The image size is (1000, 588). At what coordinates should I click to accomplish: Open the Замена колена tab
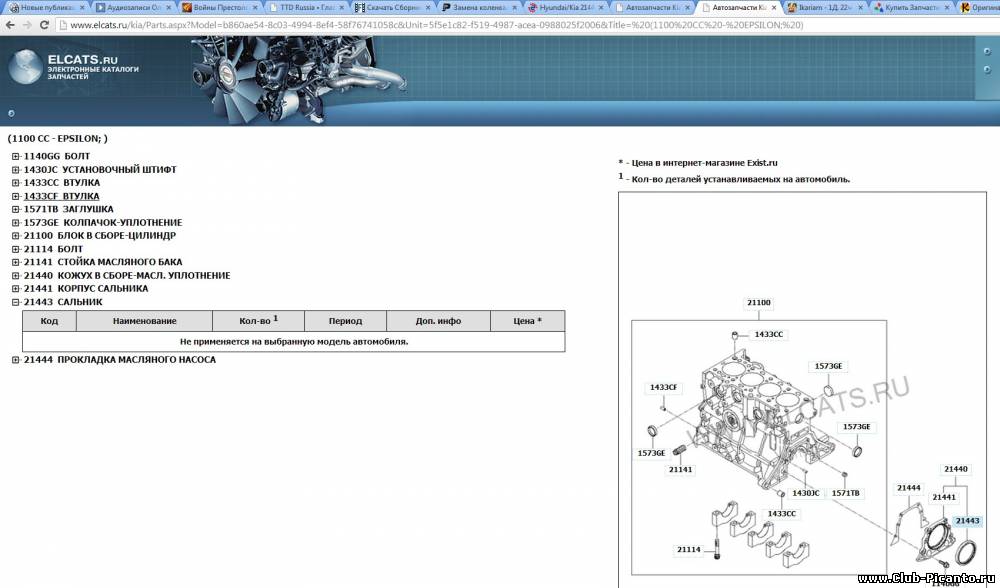[x=479, y=8]
